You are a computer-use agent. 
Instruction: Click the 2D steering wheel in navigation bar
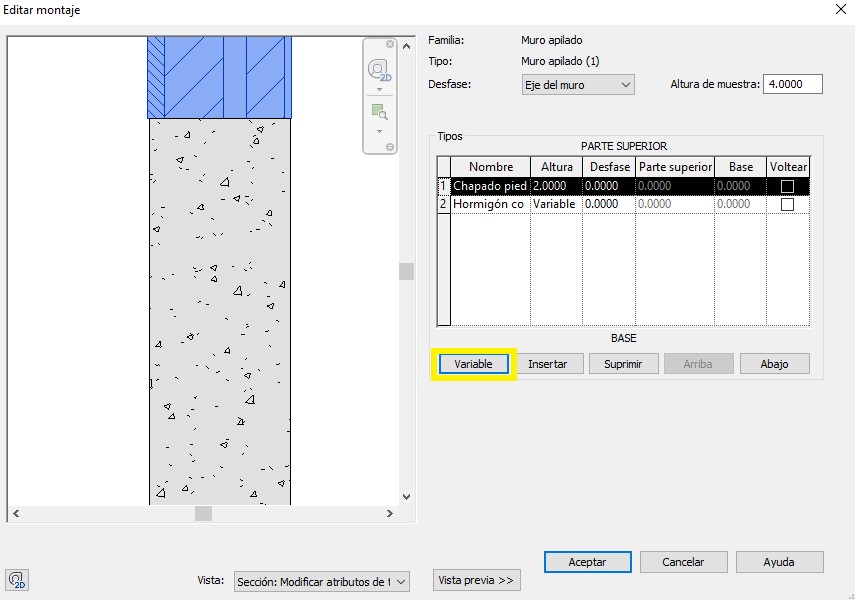tap(379, 70)
